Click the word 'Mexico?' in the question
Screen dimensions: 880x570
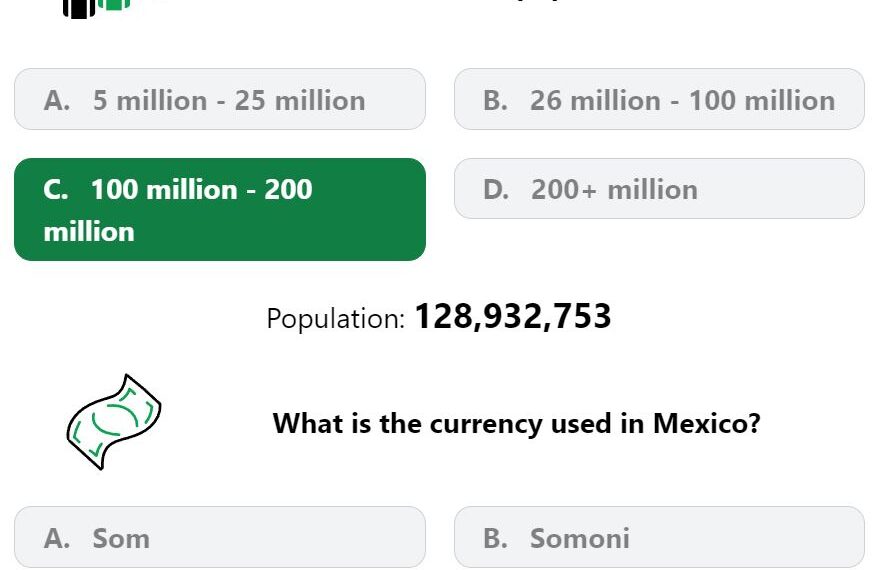707,423
